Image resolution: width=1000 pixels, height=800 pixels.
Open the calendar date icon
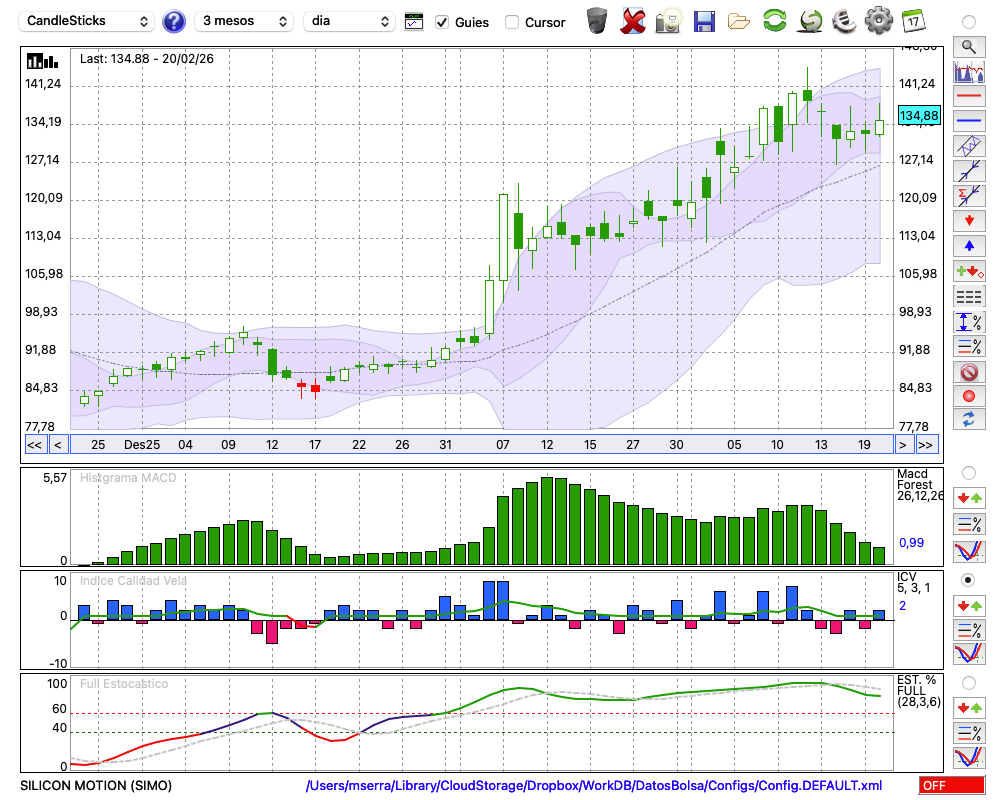pyautogui.click(x=912, y=21)
